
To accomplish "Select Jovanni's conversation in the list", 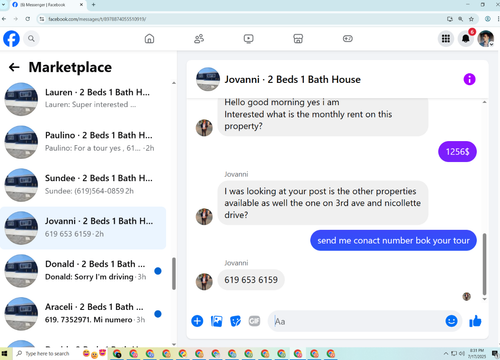I will 83,228.
